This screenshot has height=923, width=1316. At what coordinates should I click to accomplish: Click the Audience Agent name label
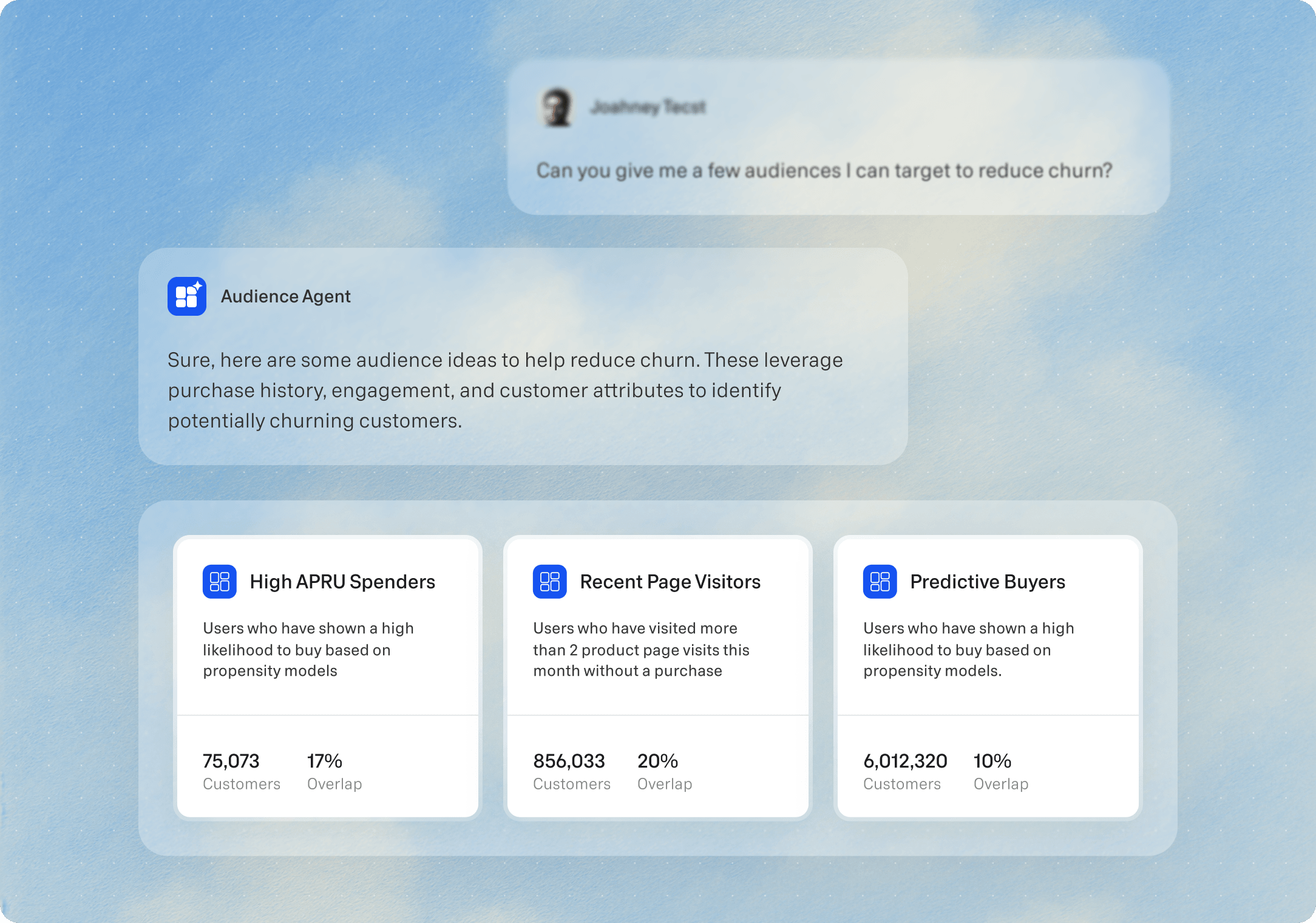tap(285, 296)
